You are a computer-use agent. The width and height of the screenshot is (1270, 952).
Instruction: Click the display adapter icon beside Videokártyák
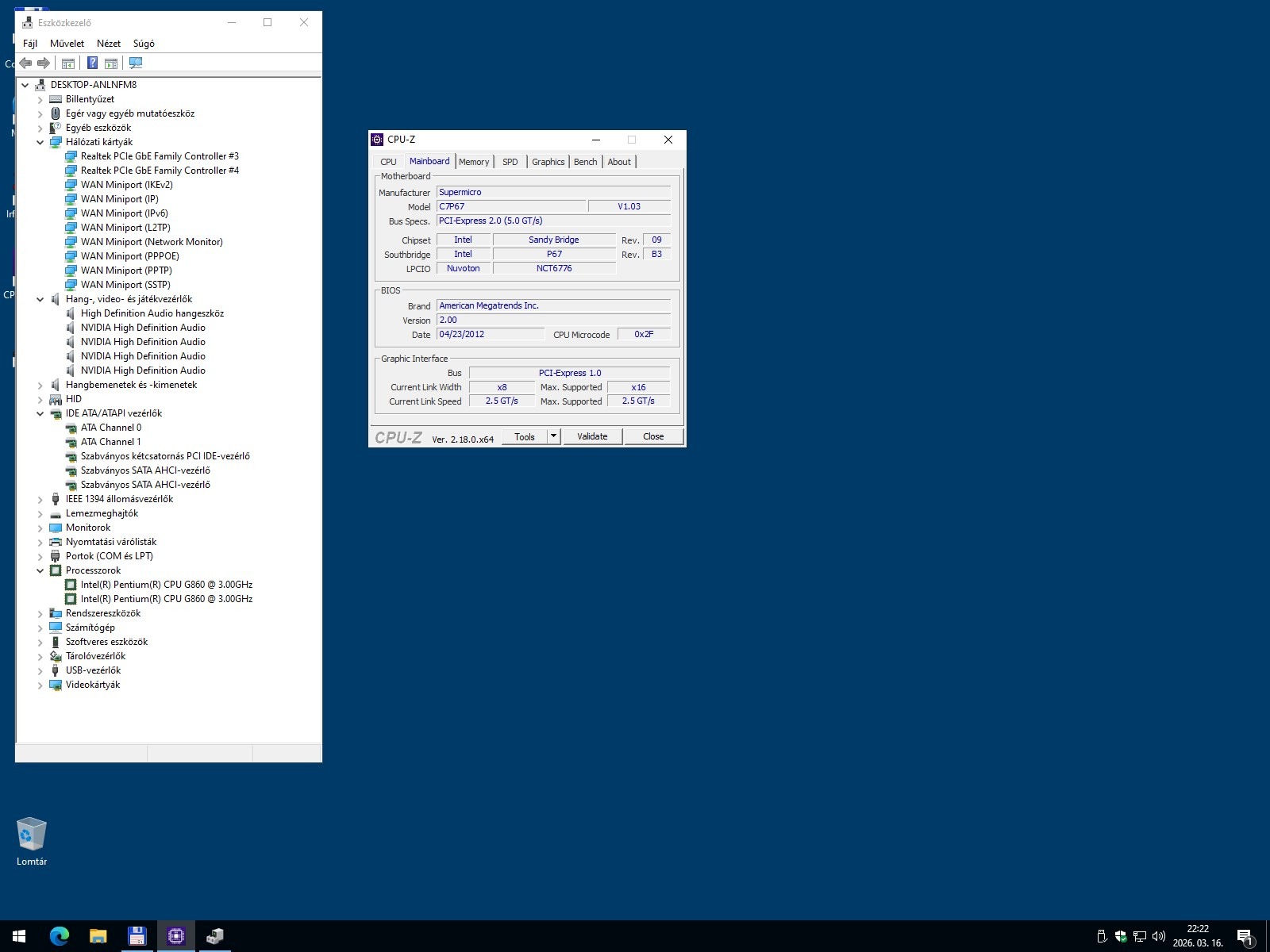[x=56, y=685]
